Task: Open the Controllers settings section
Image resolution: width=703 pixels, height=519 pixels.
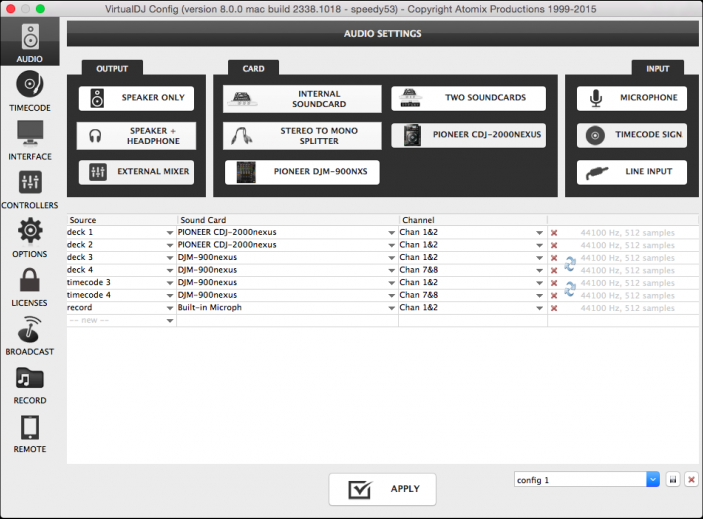Action: coord(30,189)
